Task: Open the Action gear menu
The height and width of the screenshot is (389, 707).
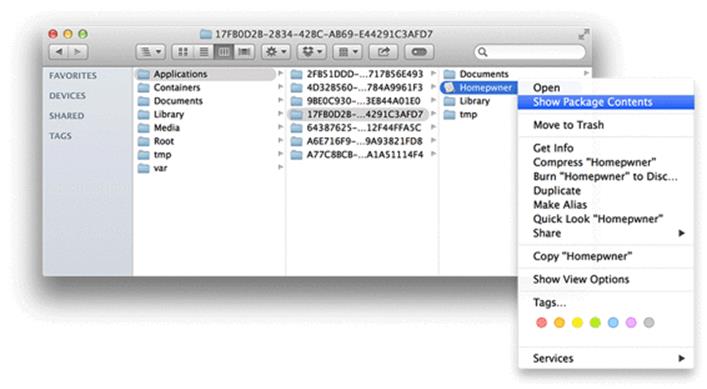Action: (276, 52)
